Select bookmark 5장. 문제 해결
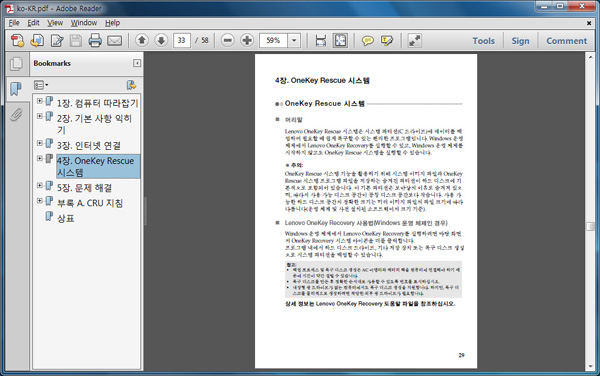600x376 pixels. (x=85, y=188)
